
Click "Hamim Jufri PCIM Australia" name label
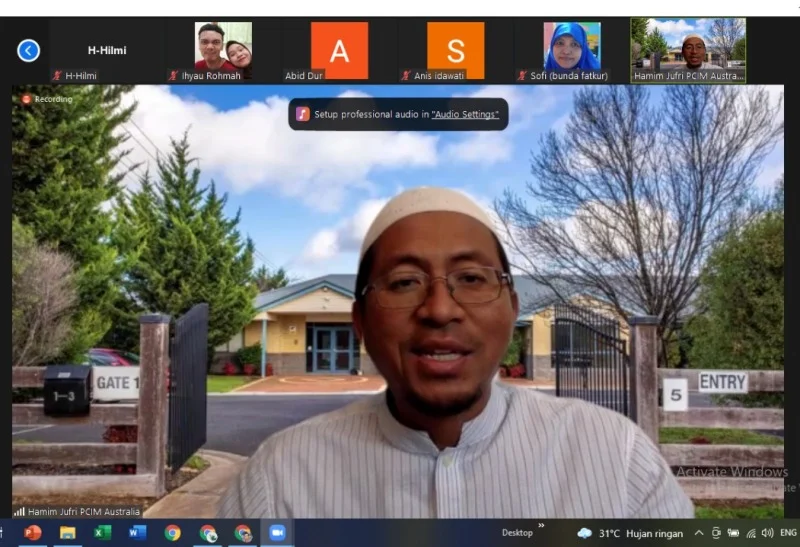pos(84,511)
